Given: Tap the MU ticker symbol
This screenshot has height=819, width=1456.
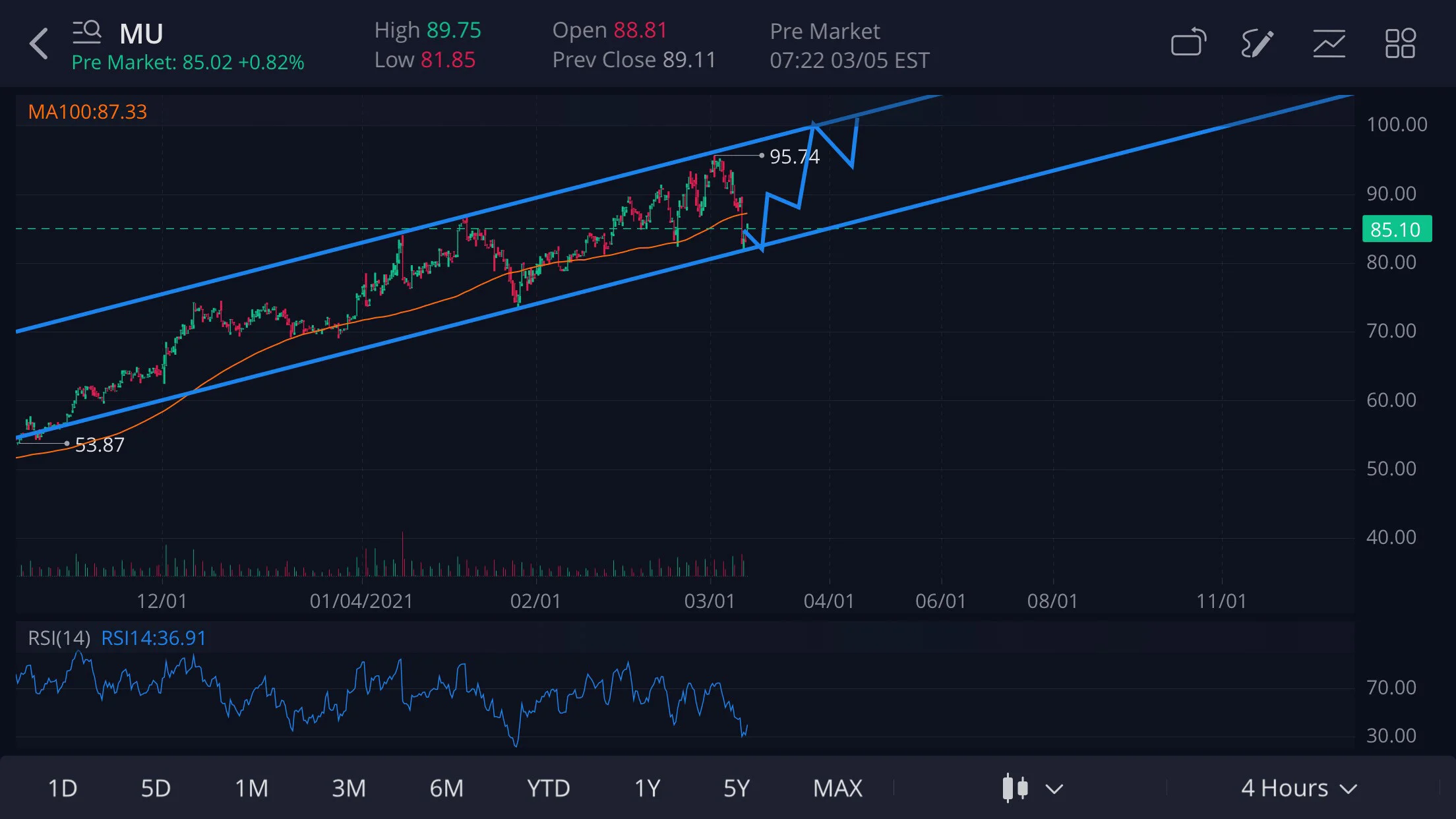Looking at the screenshot, I should [x=141, y=34].
